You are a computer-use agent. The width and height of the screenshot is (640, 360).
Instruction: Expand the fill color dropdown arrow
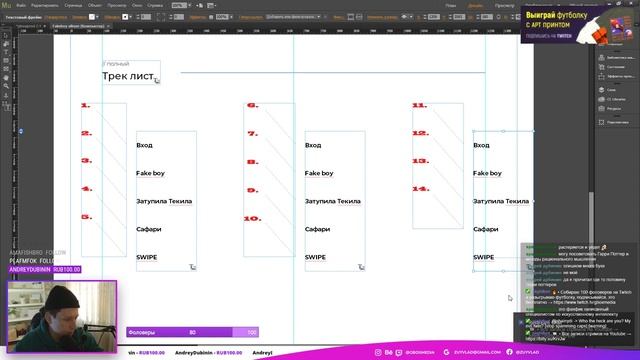[x=97, y=17]
